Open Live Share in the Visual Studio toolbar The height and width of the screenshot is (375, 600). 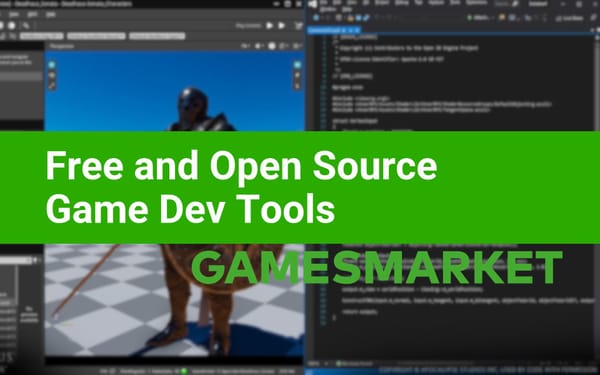569,18
